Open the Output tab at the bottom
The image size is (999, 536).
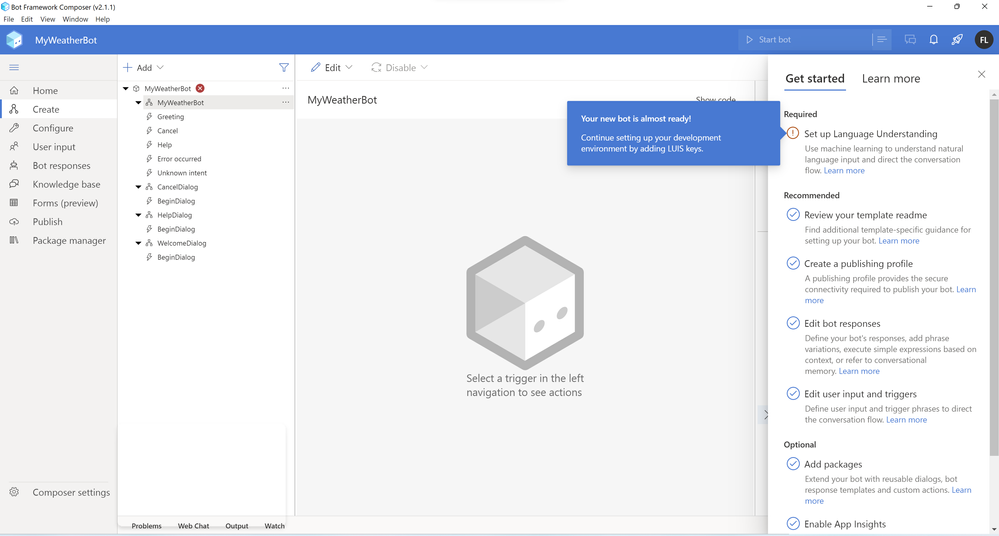(236, 526)
